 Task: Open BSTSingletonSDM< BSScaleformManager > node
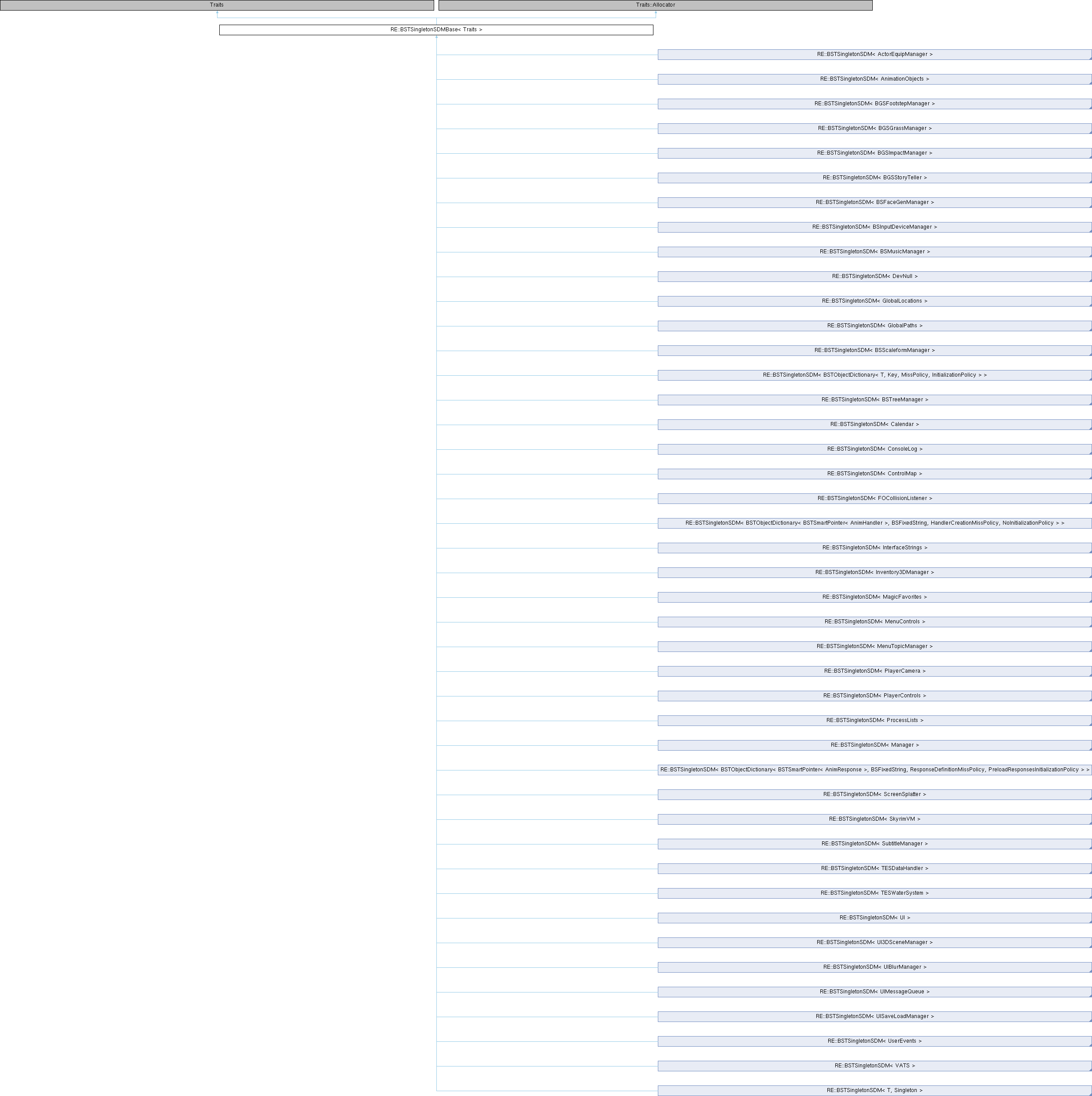[874, 351]
